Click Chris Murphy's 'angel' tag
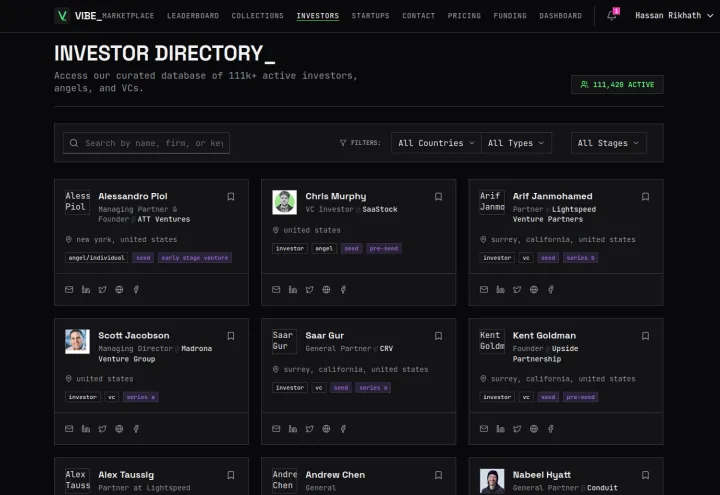This screenshot has width=720, height=495. tap(324, 248)
